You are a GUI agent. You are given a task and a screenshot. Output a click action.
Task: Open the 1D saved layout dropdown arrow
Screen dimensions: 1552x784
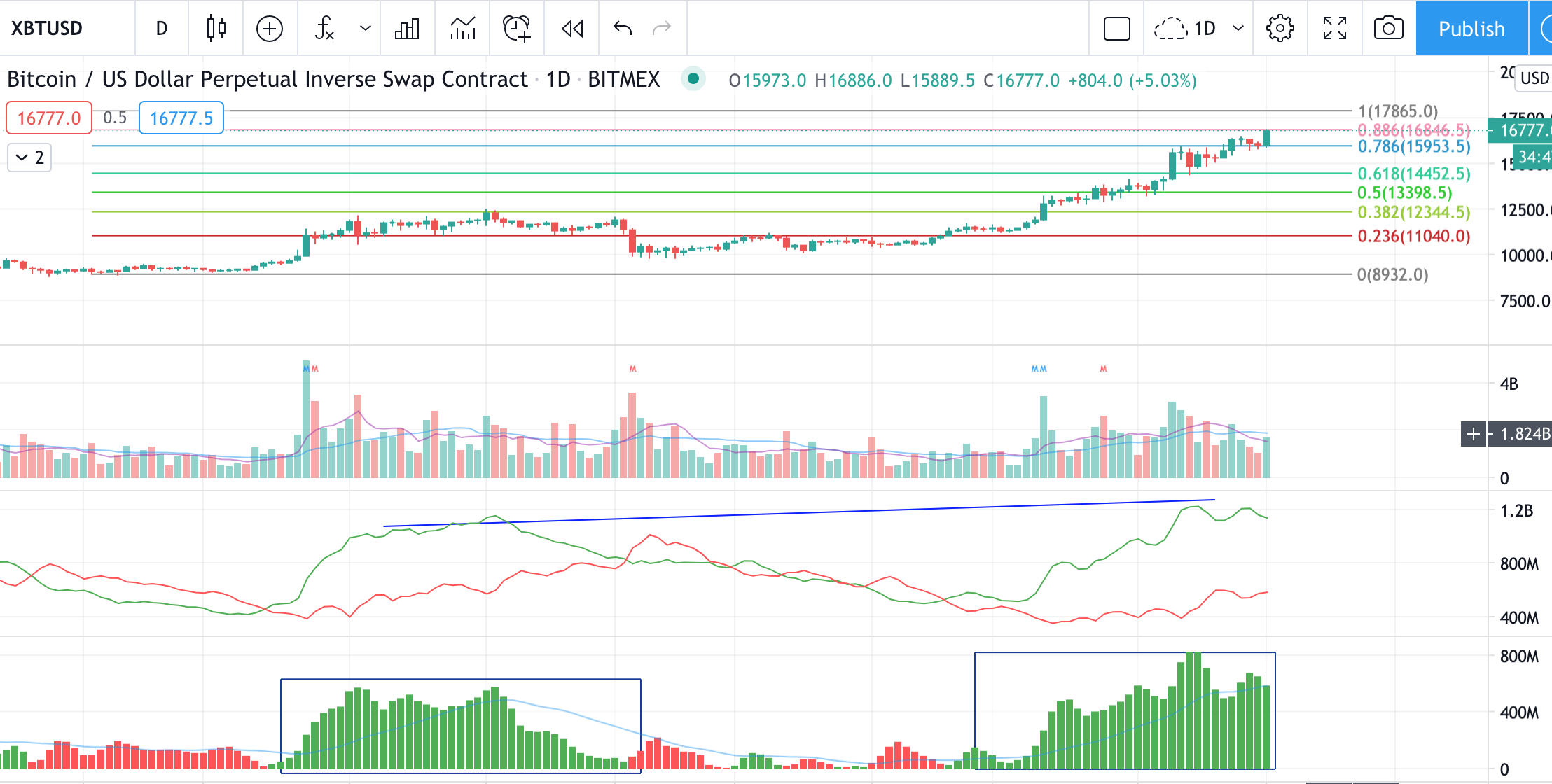1238,28
